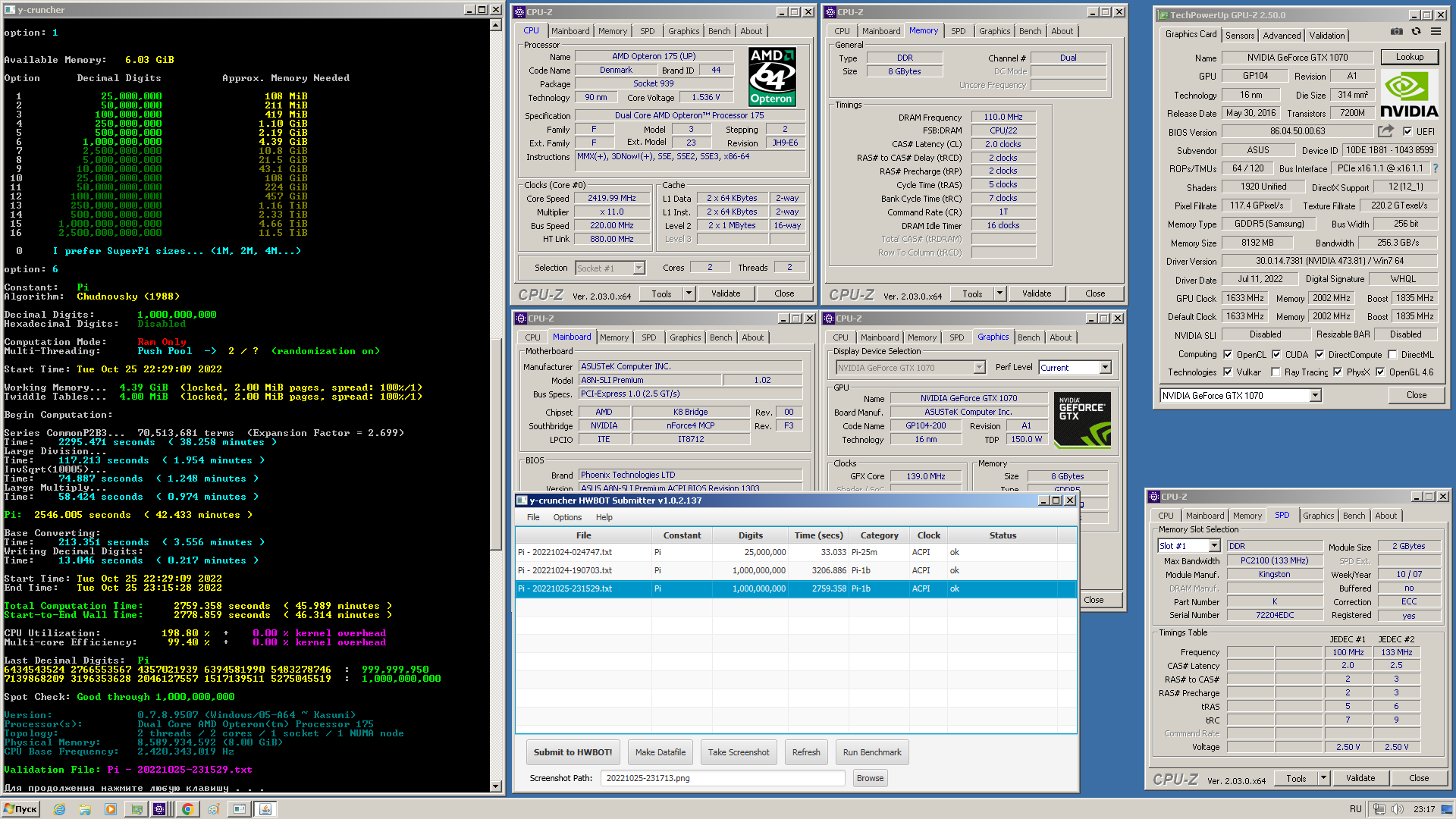Viewport: 1456px width, 819px height.
Task: Toggle the OpenCL computing checkbox
Action: click(1228, 354)
